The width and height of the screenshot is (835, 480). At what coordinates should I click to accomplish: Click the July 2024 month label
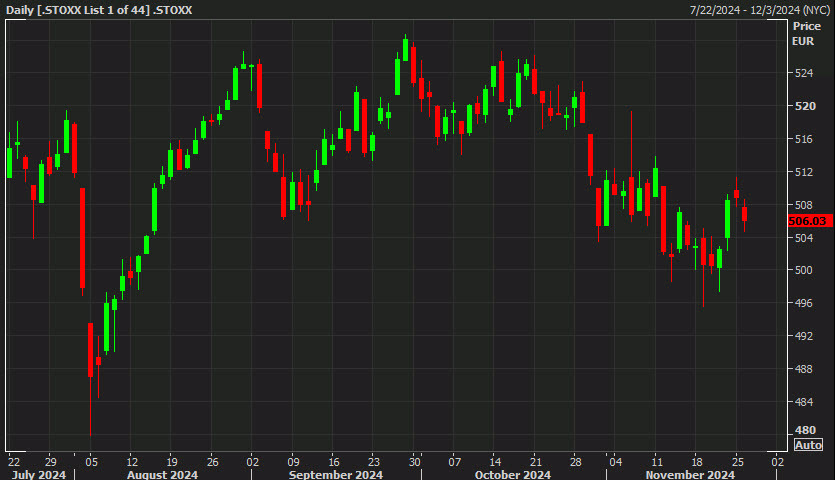pyautogui.click(x=39, y=474)
